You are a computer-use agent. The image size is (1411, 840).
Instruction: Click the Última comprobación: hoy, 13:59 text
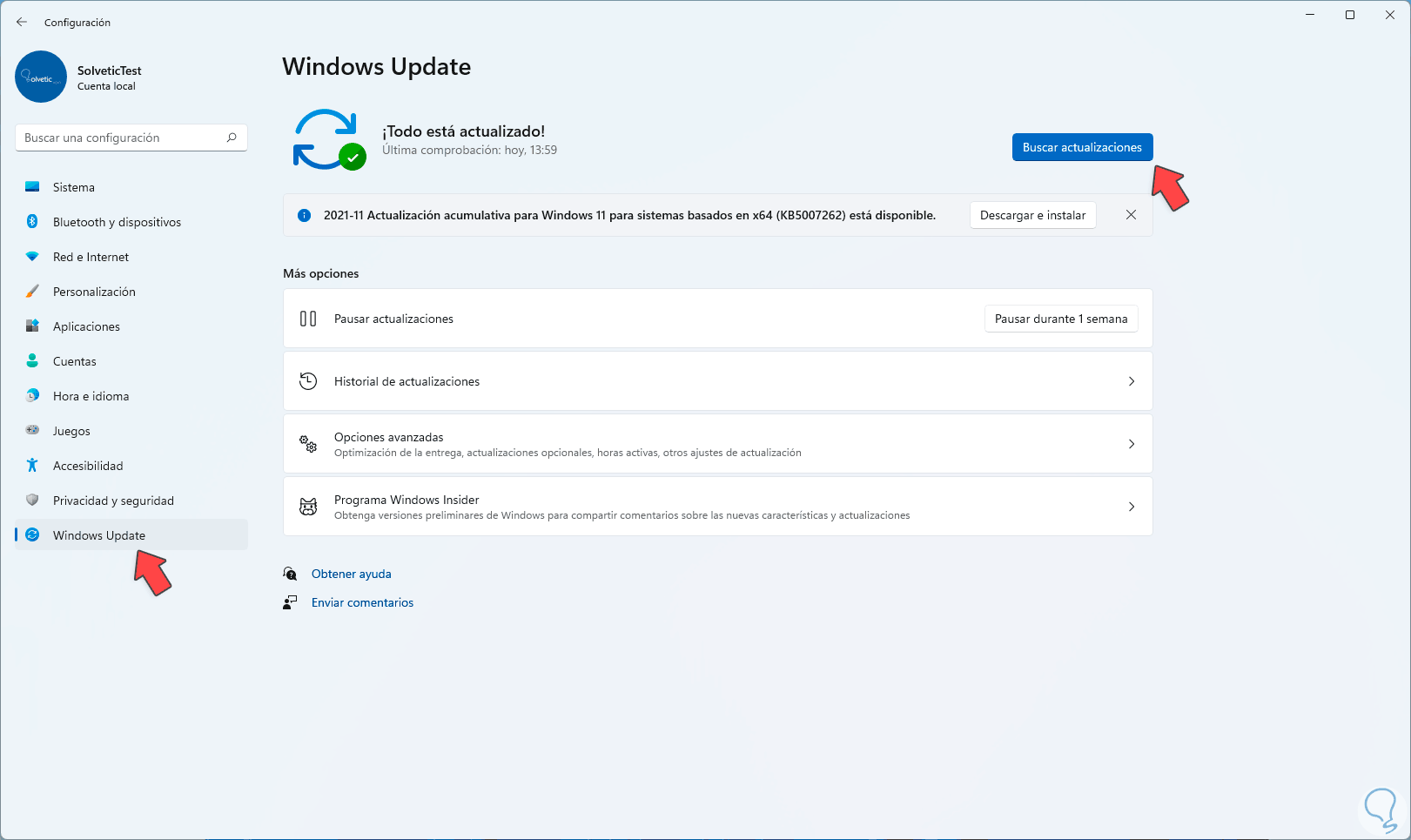470,150
